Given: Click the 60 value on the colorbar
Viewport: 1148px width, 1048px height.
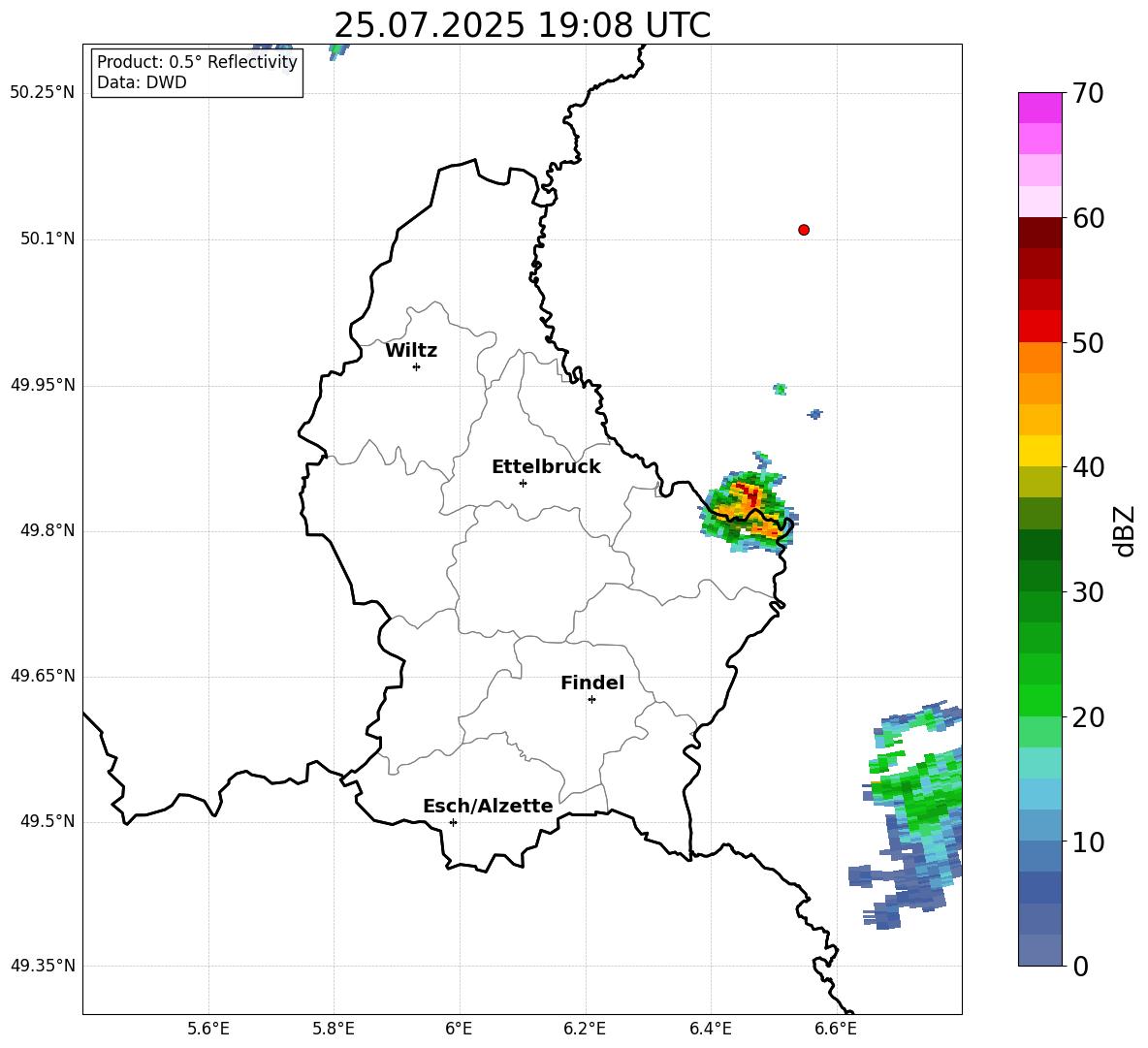Looking at the screenshot, I should [x=1088, y=218].
